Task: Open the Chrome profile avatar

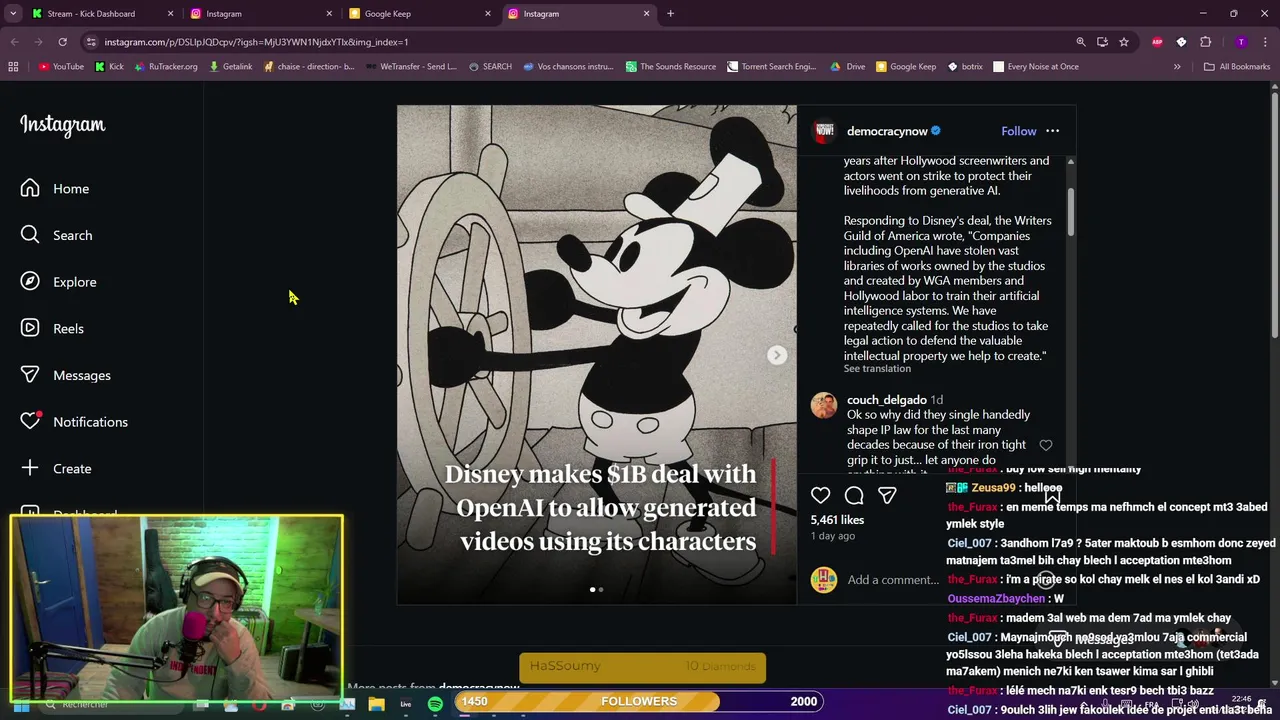Action: [x=1241, y=42]
